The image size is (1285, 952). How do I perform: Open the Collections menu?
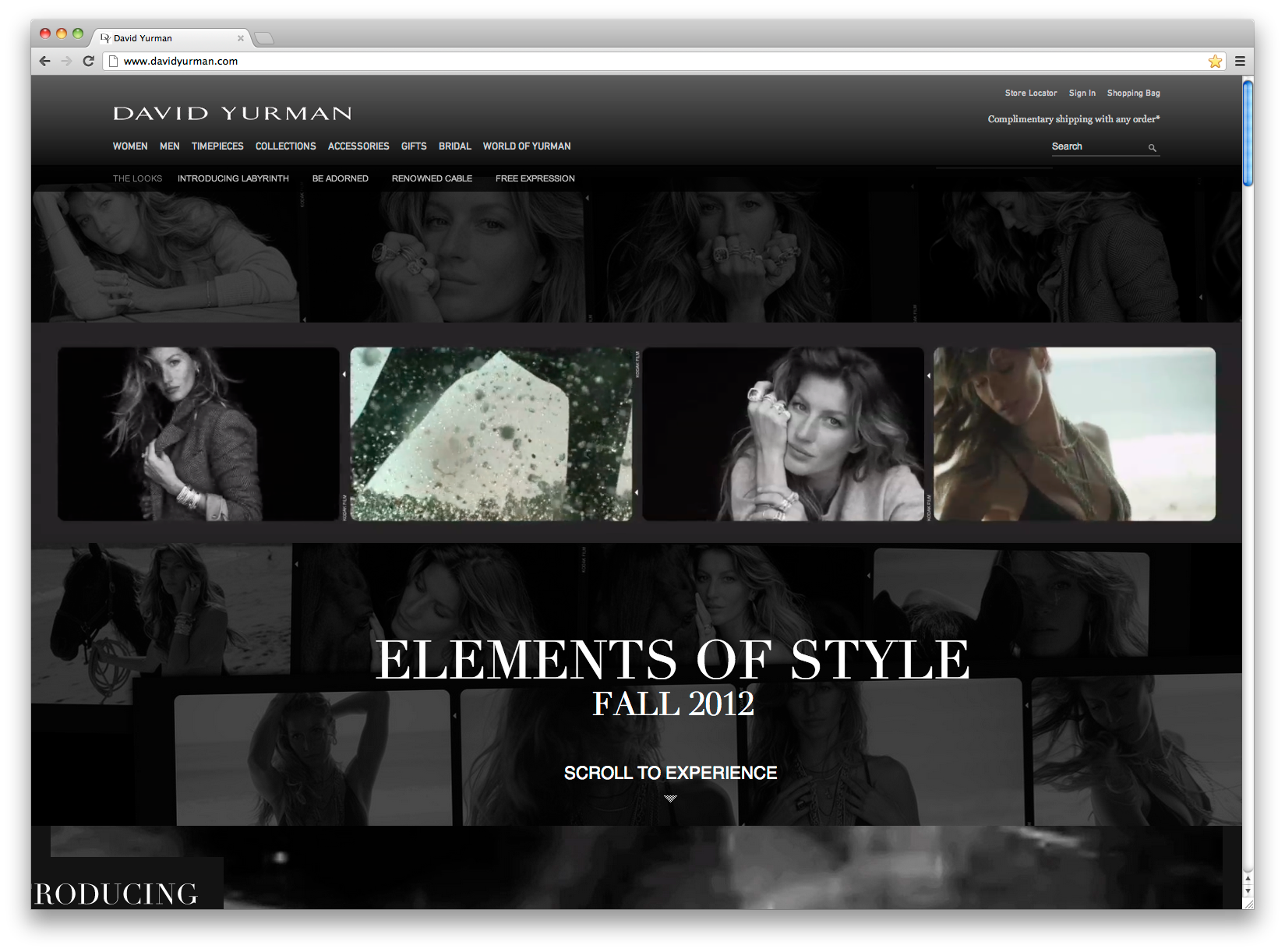click(x=286, y=146)
